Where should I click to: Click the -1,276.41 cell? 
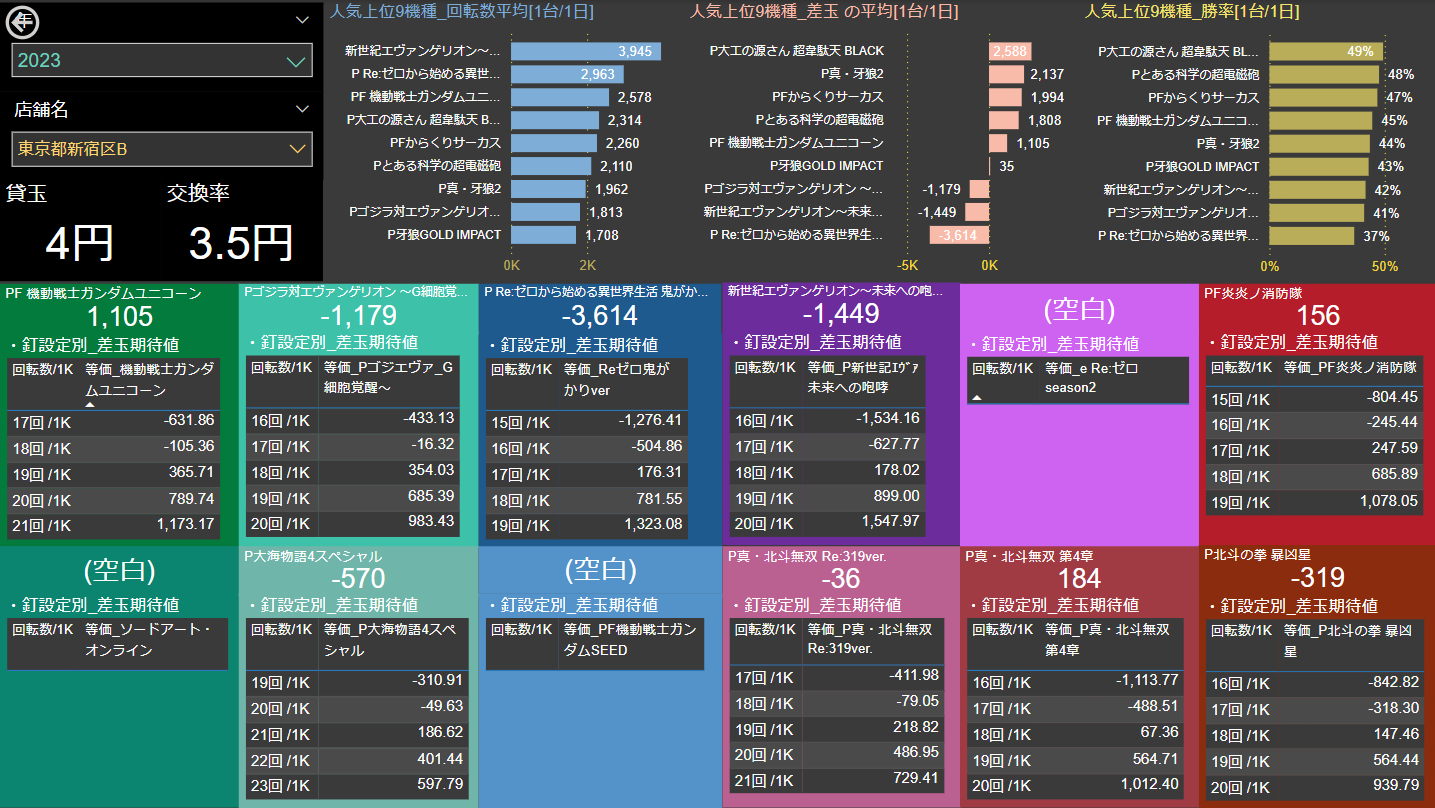pos(650,420)
